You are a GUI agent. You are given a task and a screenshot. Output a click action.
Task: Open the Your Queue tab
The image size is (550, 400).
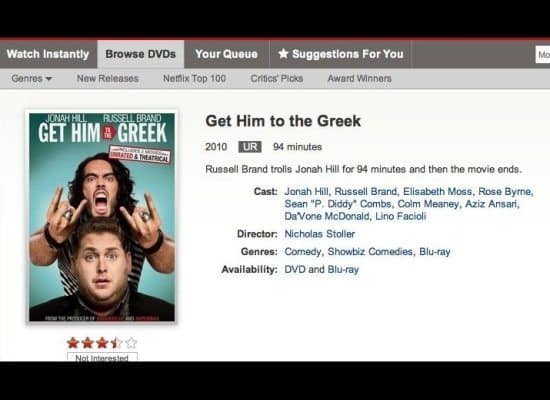click(x=226, y=54)
